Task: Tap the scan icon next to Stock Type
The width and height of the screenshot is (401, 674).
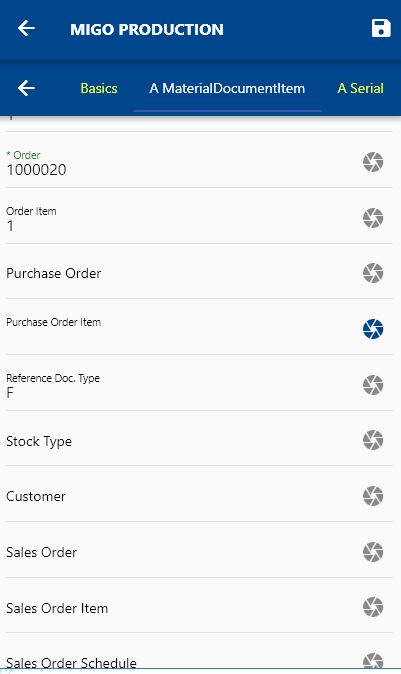Action: coord(373,440)
